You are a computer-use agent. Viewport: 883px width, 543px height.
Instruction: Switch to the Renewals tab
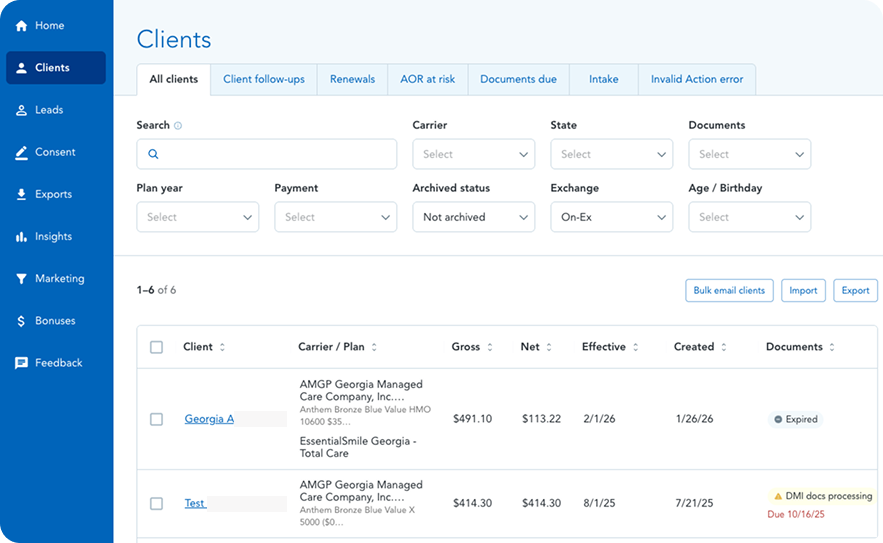click(x=353, y=79)
